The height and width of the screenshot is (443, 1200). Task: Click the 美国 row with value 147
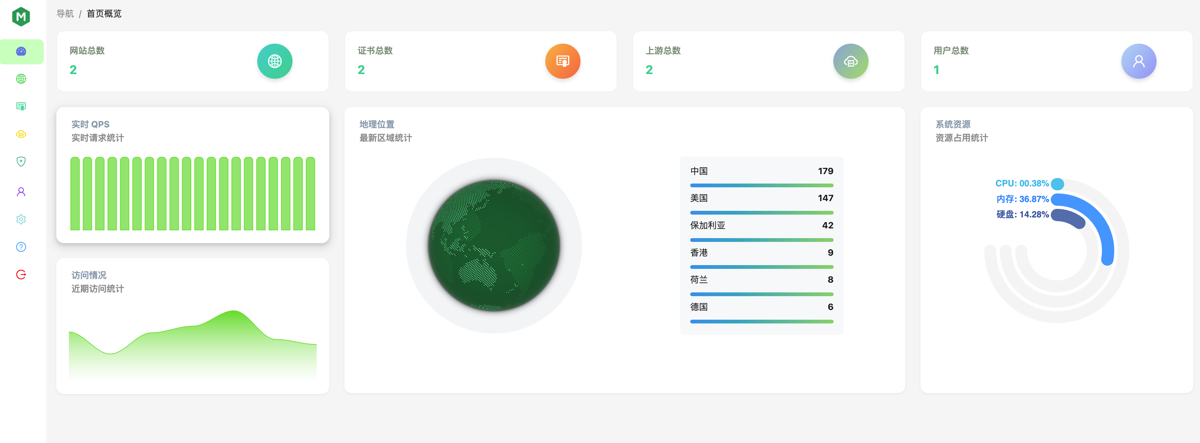(762, 198)
